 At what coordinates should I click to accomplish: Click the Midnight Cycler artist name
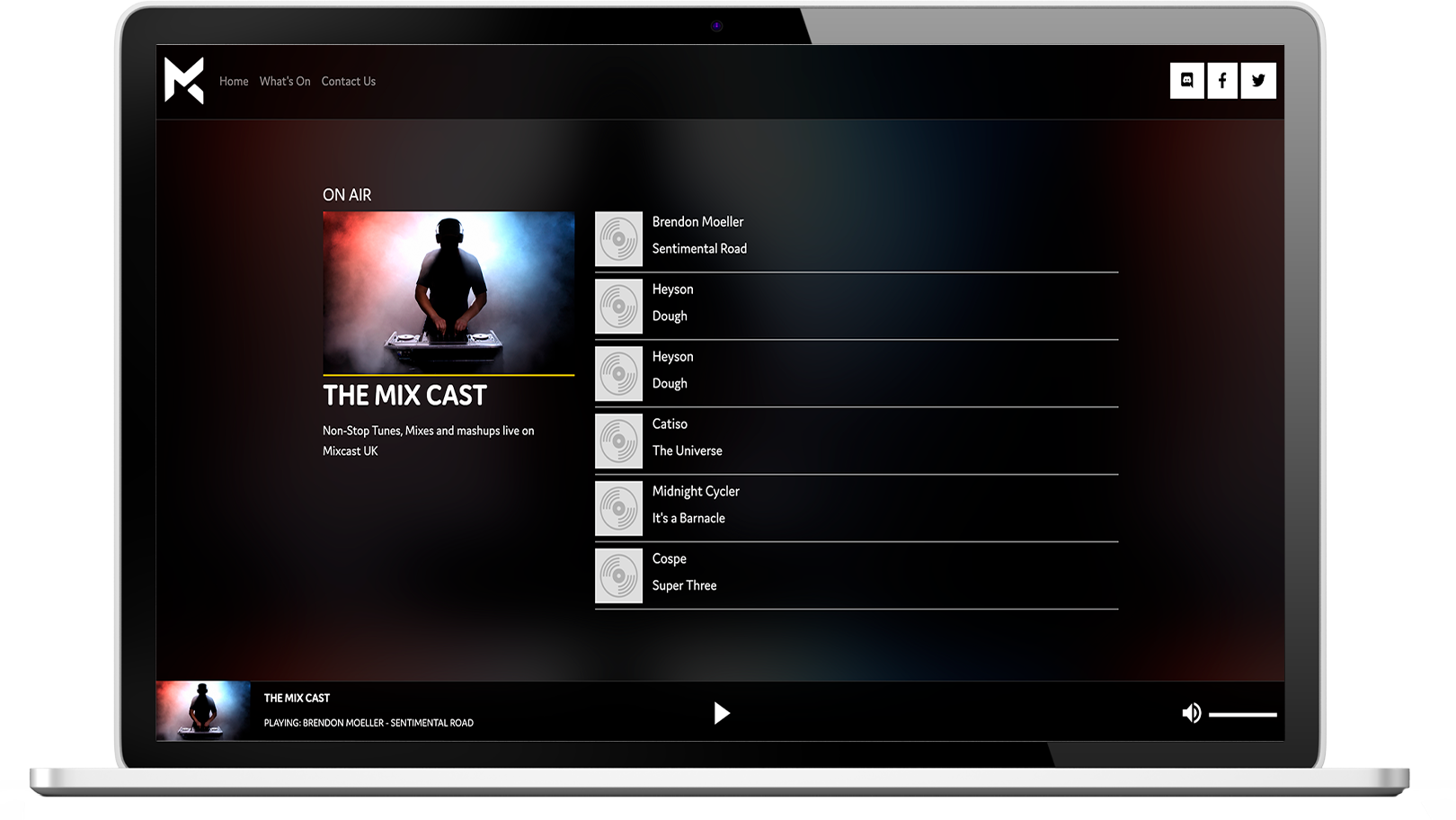pyautogui.click(x=696, y=492)
